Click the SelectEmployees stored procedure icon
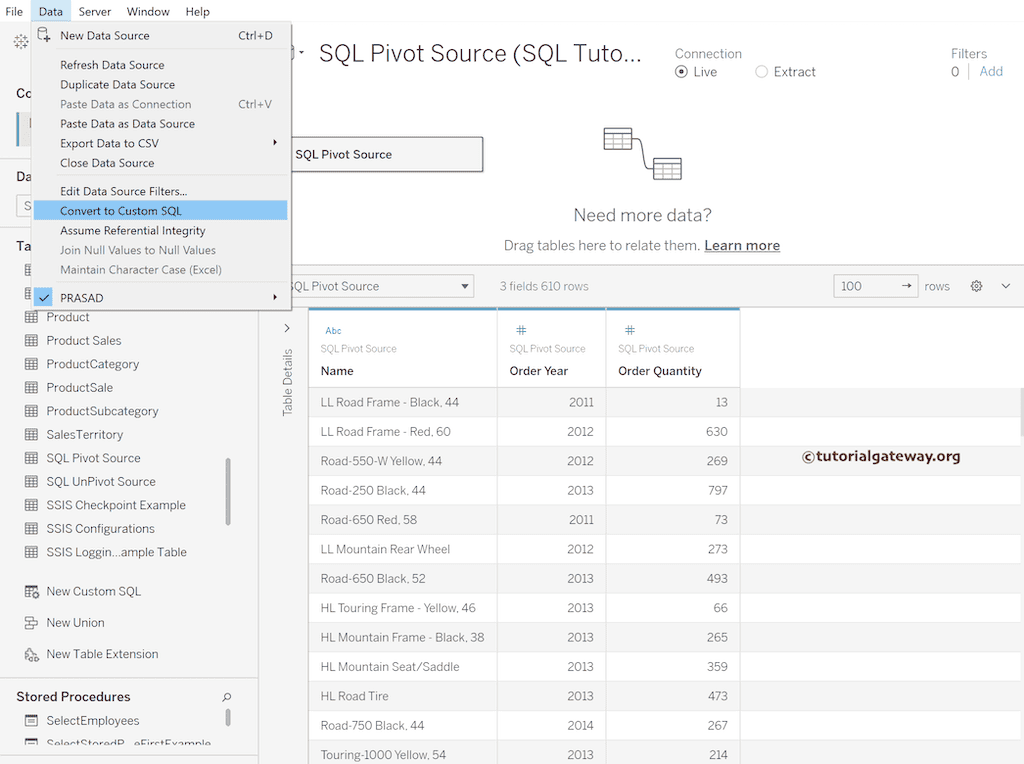Image resolution: width=1024 pixels, height=764 pixels. click(x=31, y=721)
